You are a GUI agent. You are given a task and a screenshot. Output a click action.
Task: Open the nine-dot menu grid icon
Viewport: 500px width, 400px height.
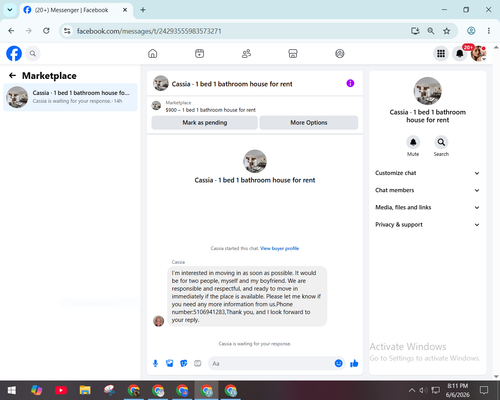(441, 53)
